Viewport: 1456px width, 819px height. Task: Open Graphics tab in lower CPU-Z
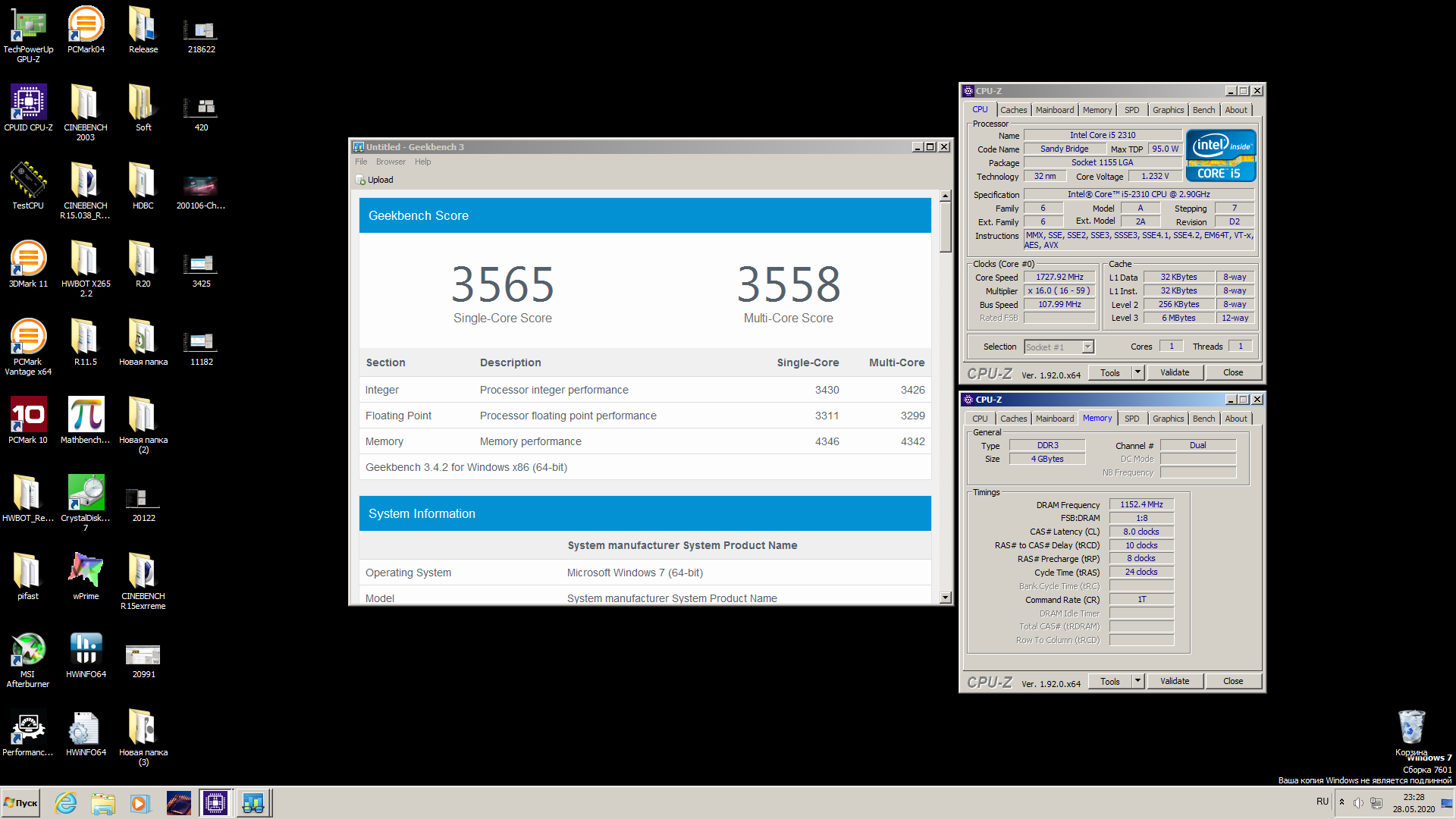(1168, 419)
